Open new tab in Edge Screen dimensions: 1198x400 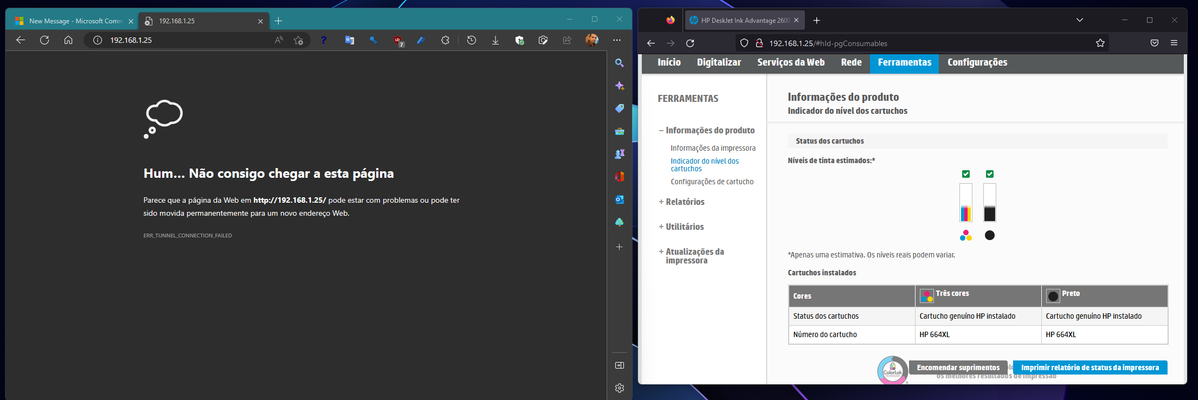click(279, 21)
